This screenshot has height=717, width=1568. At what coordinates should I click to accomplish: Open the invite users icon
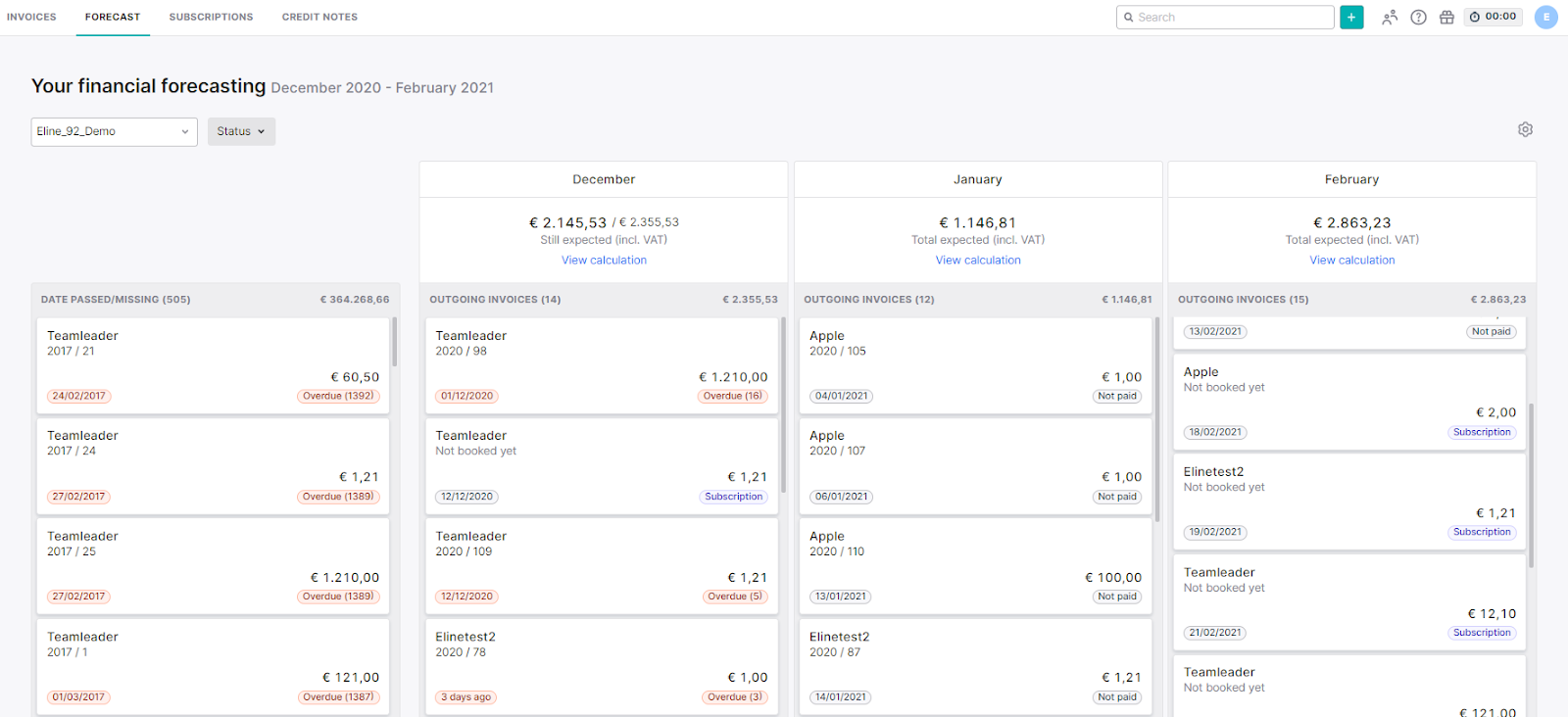click(1390, 17)
